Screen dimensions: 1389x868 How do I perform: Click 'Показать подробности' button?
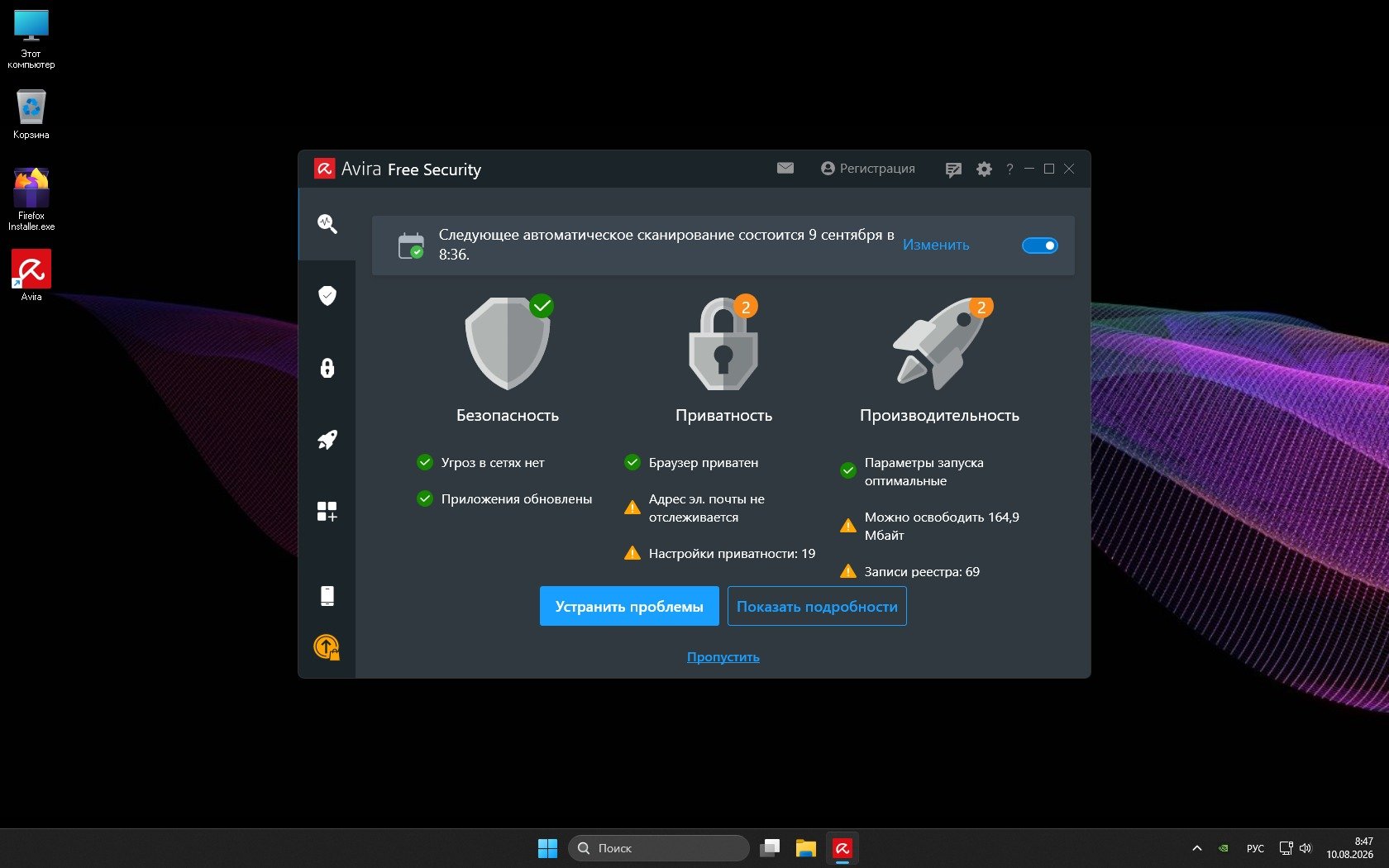click(x=817, y=606)
